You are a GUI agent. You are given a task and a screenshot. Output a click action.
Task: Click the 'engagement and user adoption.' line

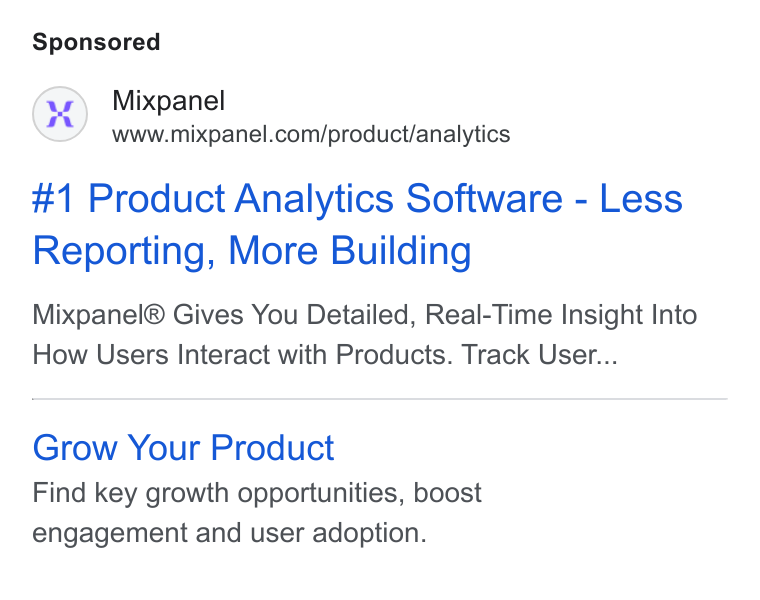click(229, 533)
